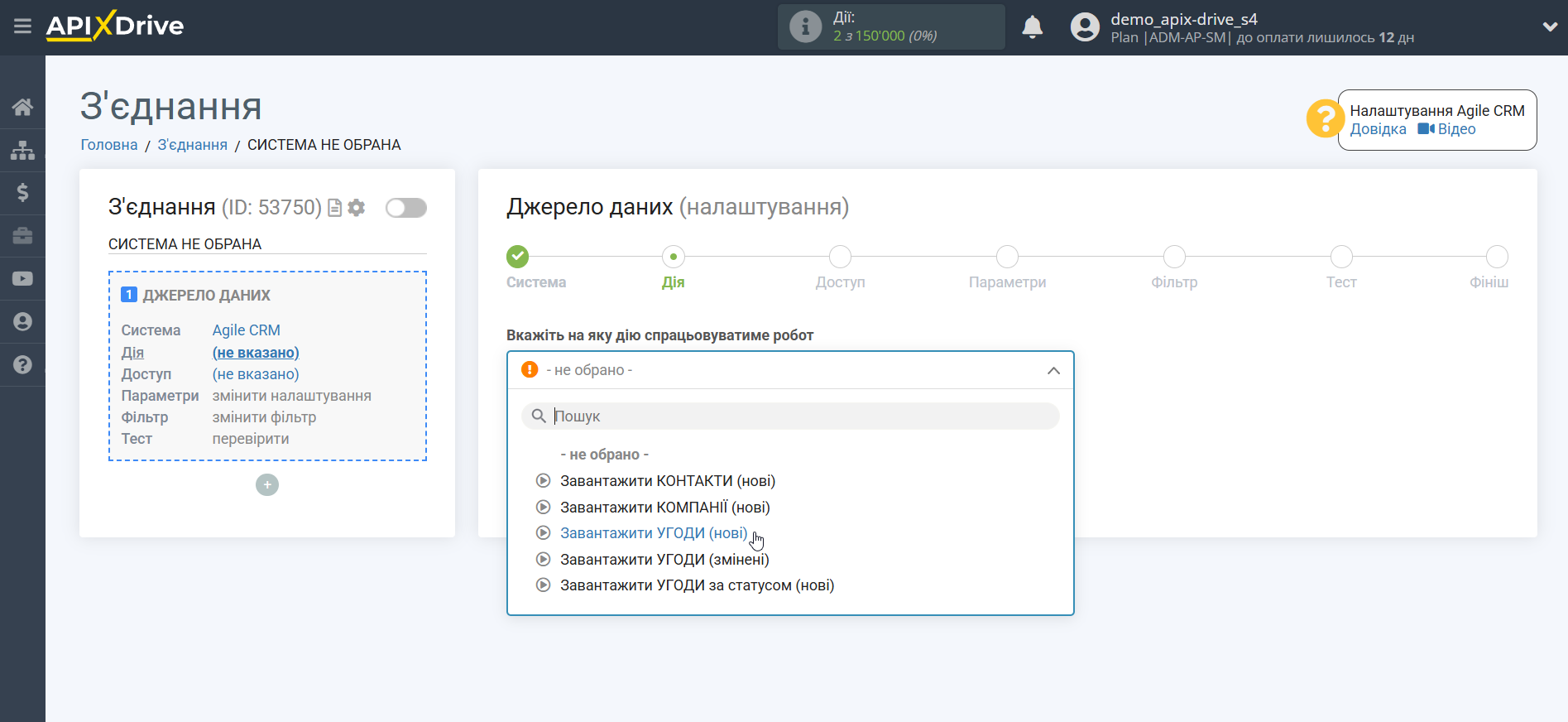Open the hamburger menu

pos(22,26)
